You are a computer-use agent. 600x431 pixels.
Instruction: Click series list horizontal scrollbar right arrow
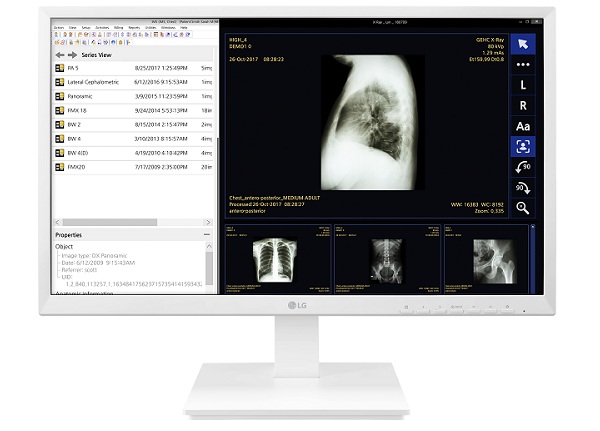(x=208, y=222)
